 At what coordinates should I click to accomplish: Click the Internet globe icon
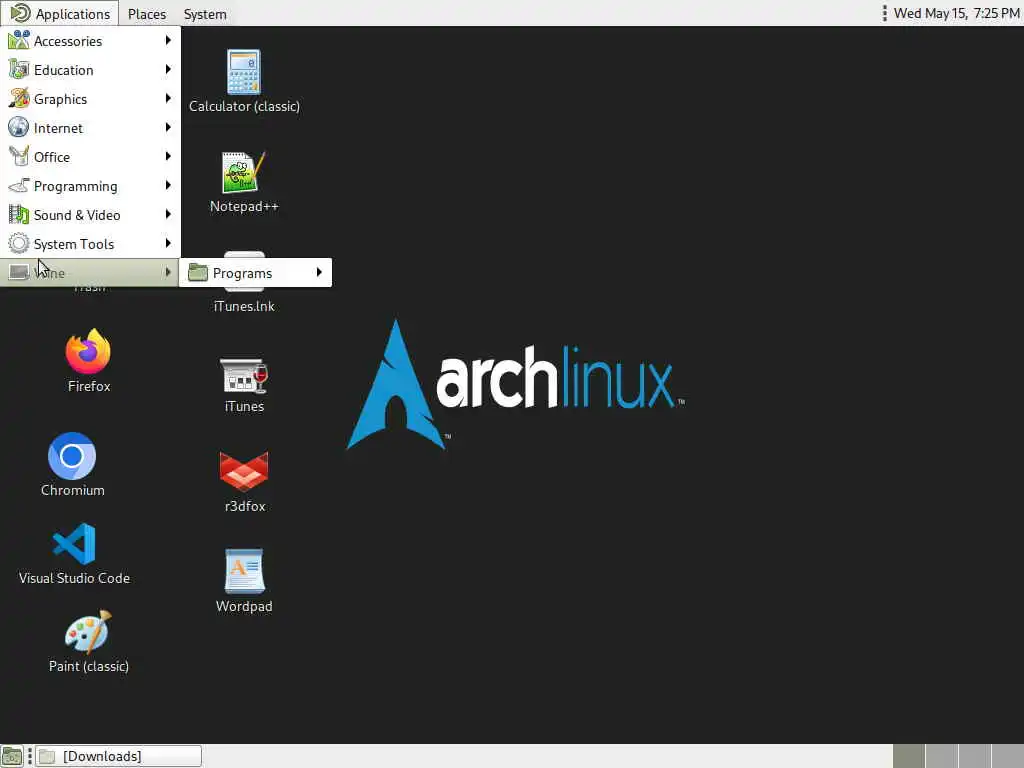tap(18, 127)
